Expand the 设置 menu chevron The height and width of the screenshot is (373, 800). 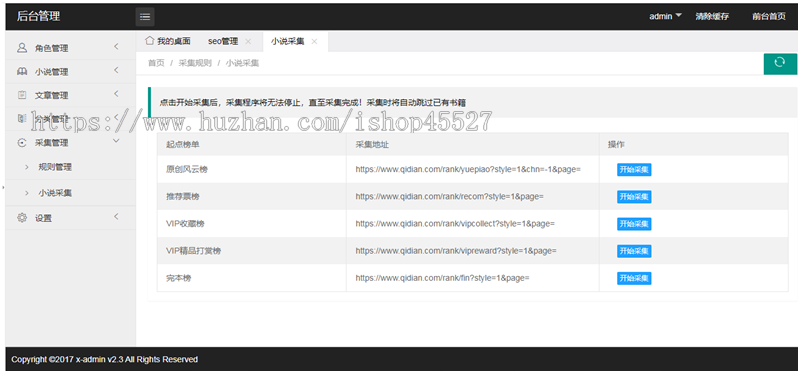(116, 217)
